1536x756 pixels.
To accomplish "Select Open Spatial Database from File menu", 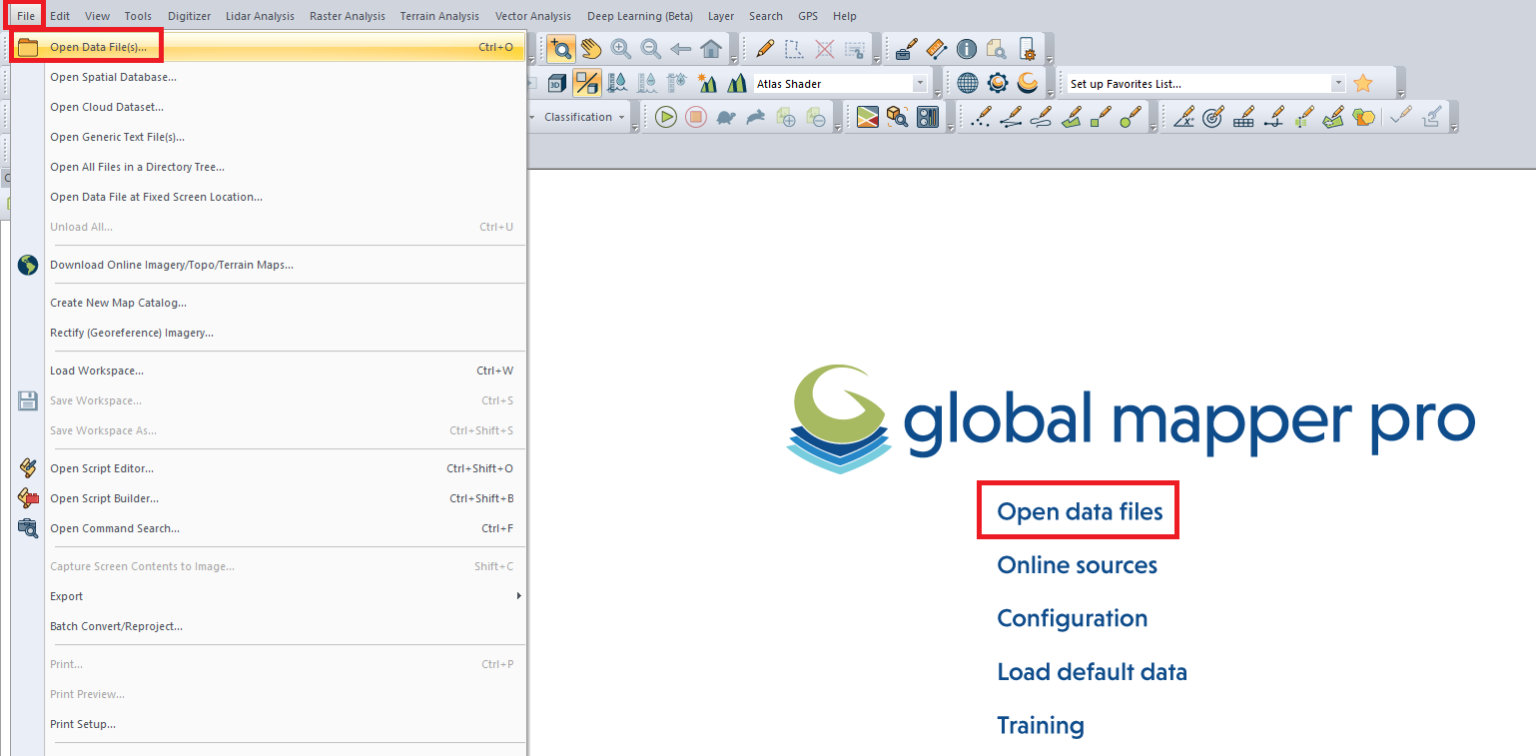I will (x=113, y=77).
